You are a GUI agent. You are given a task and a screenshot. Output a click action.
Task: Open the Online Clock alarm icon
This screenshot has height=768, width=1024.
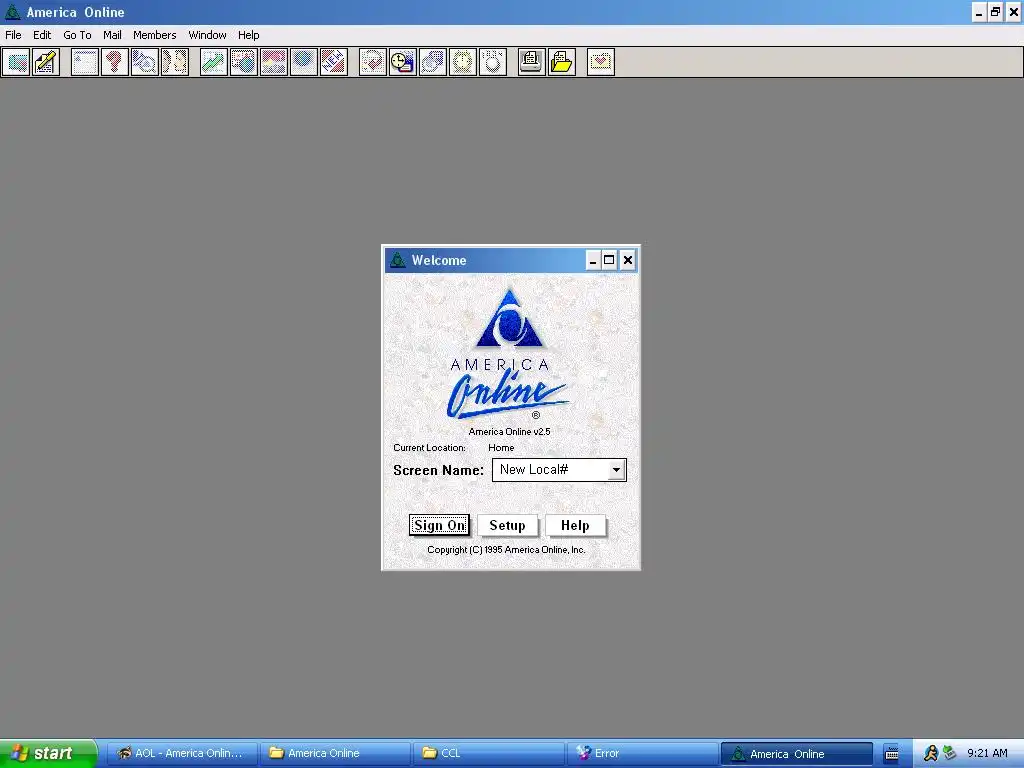coord(463,62)
